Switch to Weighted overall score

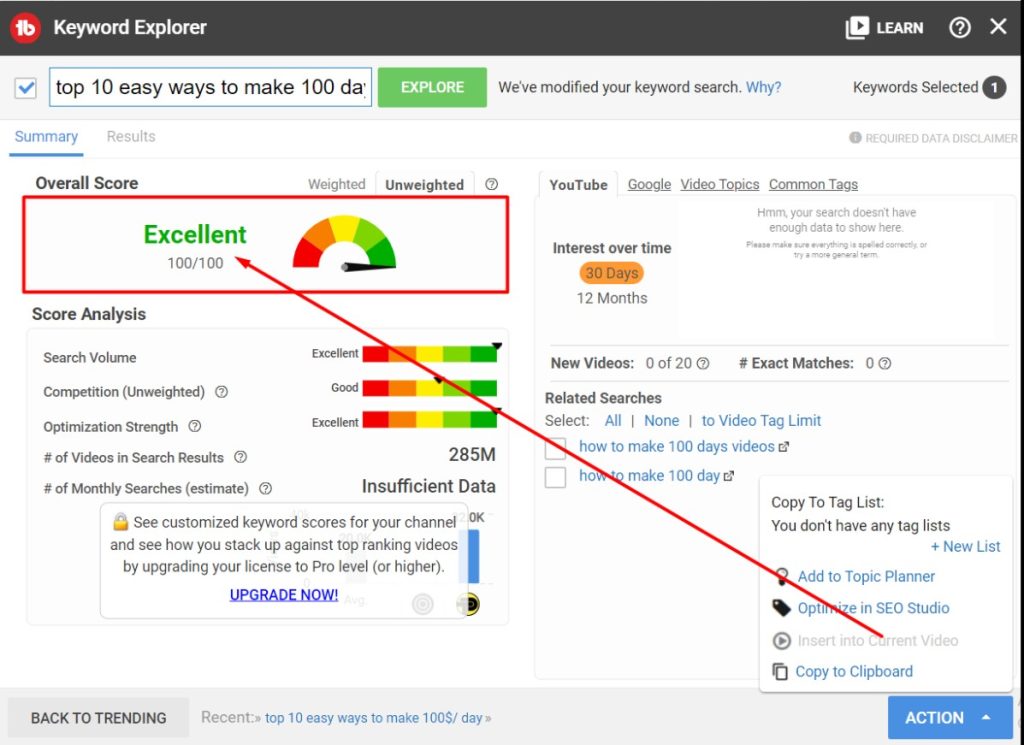click(336, 185)
